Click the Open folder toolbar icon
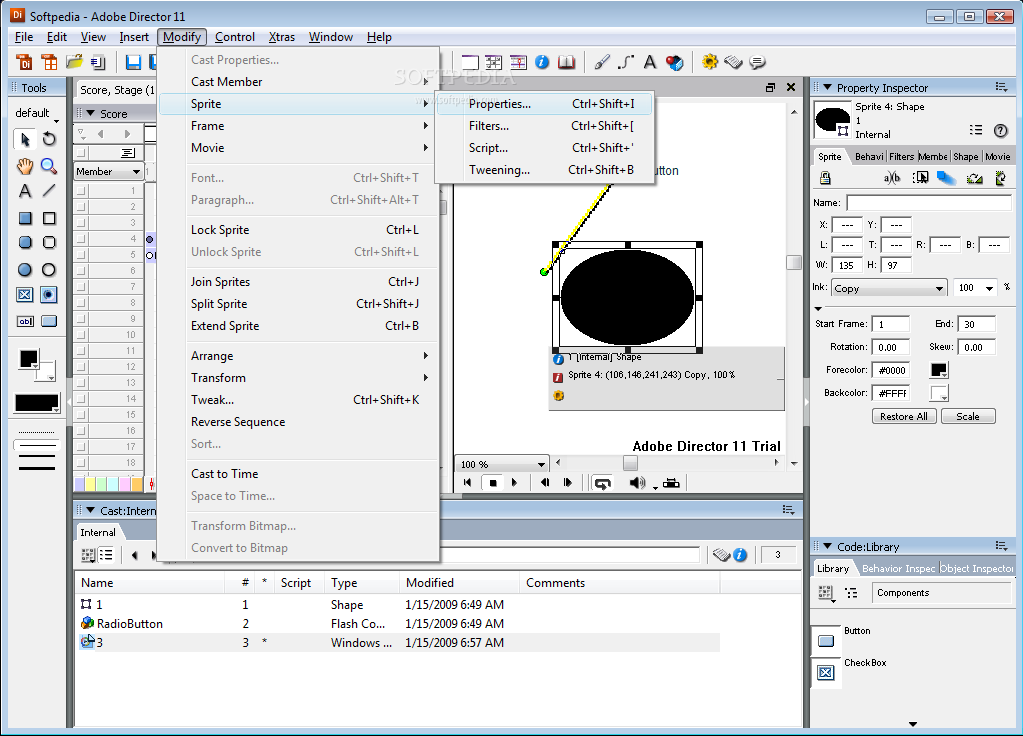1023x736 pixels. 74,62
